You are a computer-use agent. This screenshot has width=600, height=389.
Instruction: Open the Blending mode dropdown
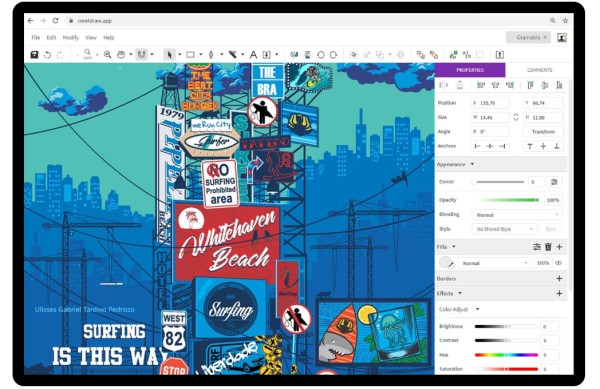(517, 215)
